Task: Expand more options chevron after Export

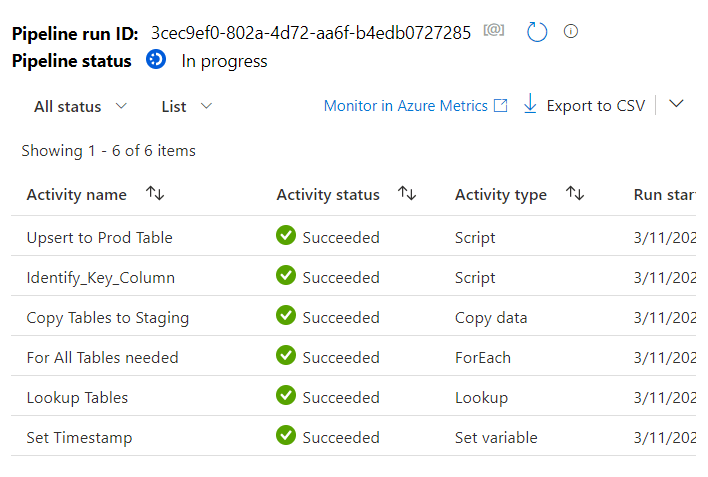Action: [676, 104]
